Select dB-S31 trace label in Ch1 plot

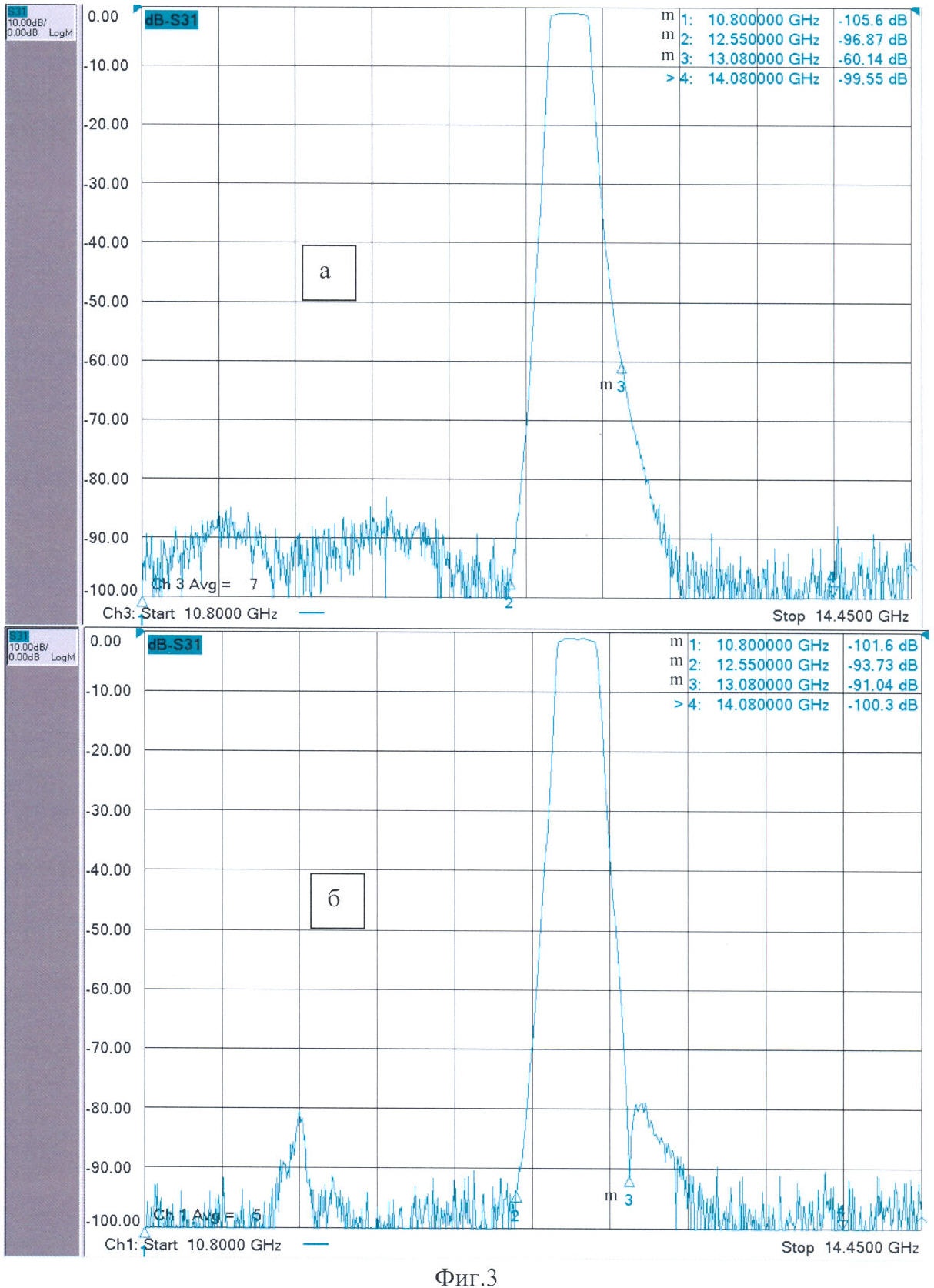pos(175,645)
